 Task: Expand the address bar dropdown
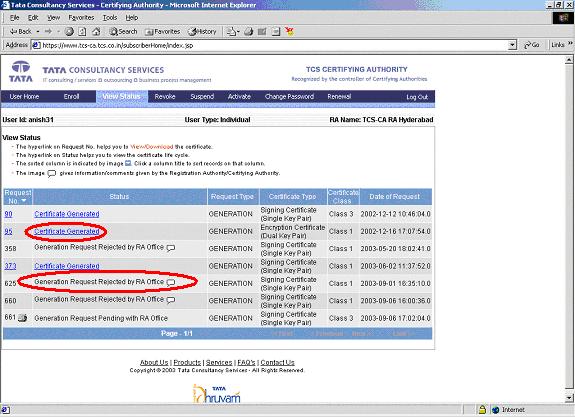(512, 45)
